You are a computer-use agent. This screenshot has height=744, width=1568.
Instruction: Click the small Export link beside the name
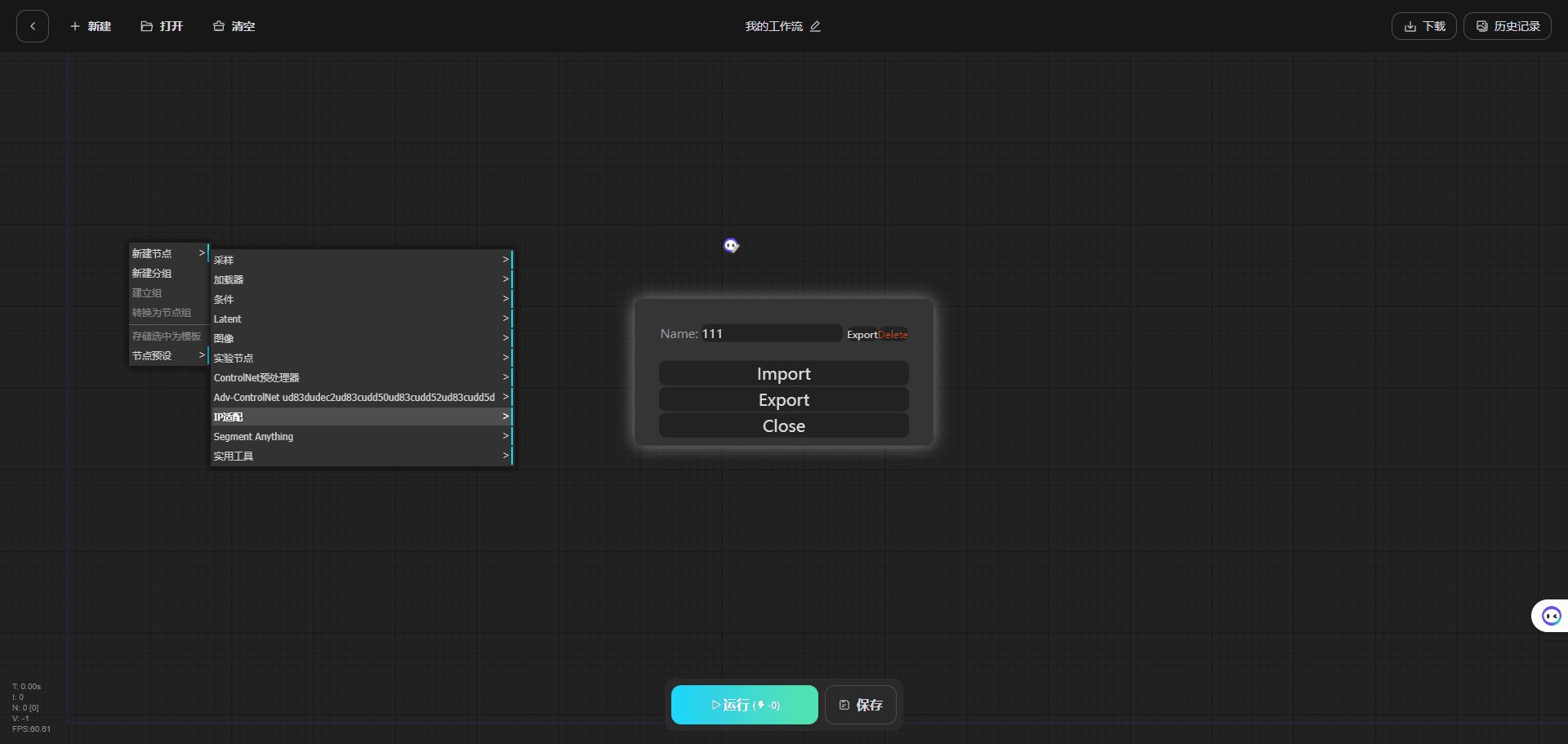tap(862, 335)
